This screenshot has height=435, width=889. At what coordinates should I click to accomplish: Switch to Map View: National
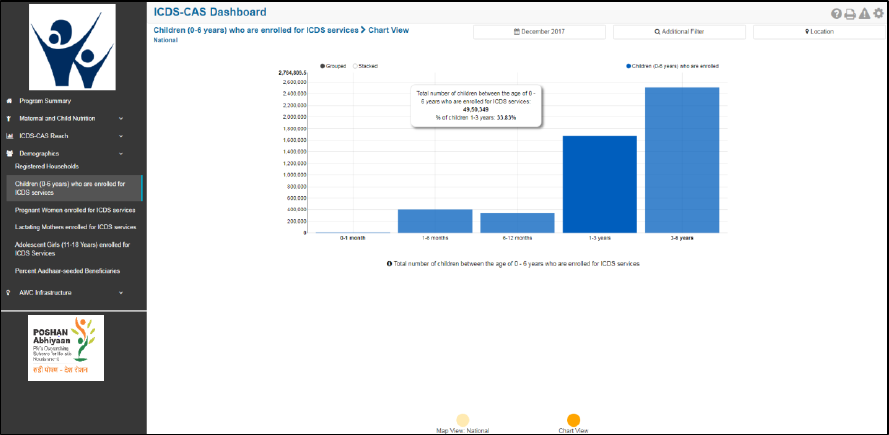coord(463,420)
